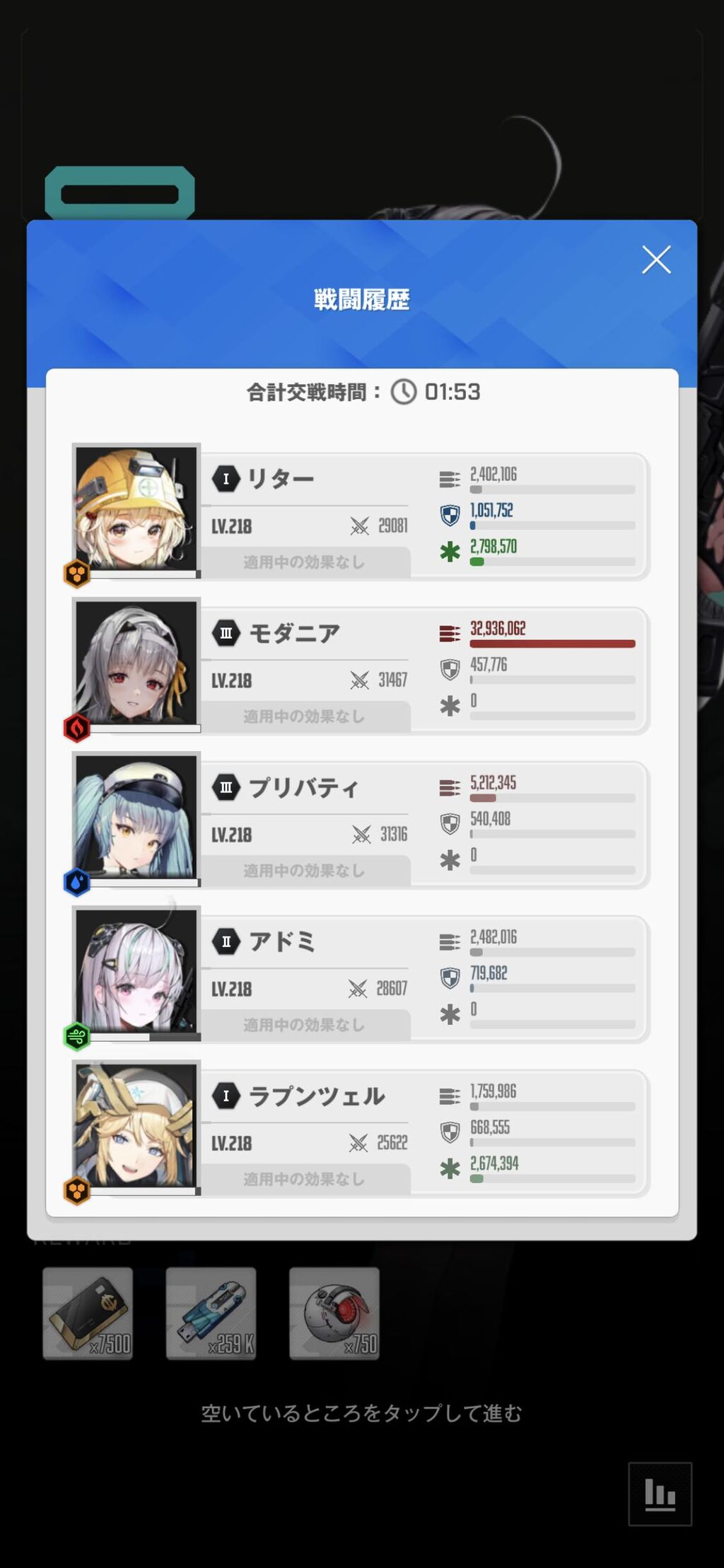Click the iron element badge on リター
This screenshot has height=1568, width=724.
click(x=77, y=574)
